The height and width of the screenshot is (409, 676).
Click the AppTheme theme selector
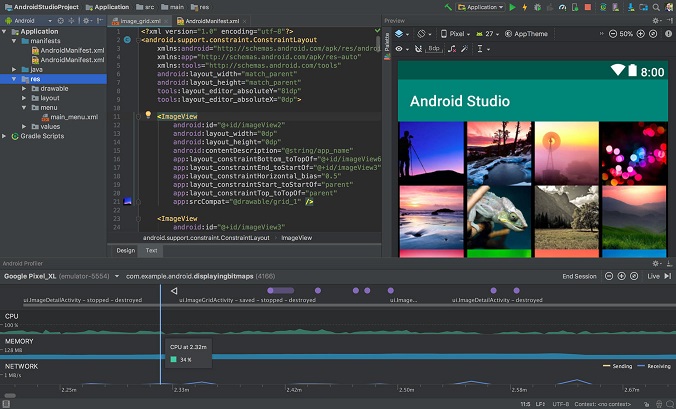click(x=529, y=33)
